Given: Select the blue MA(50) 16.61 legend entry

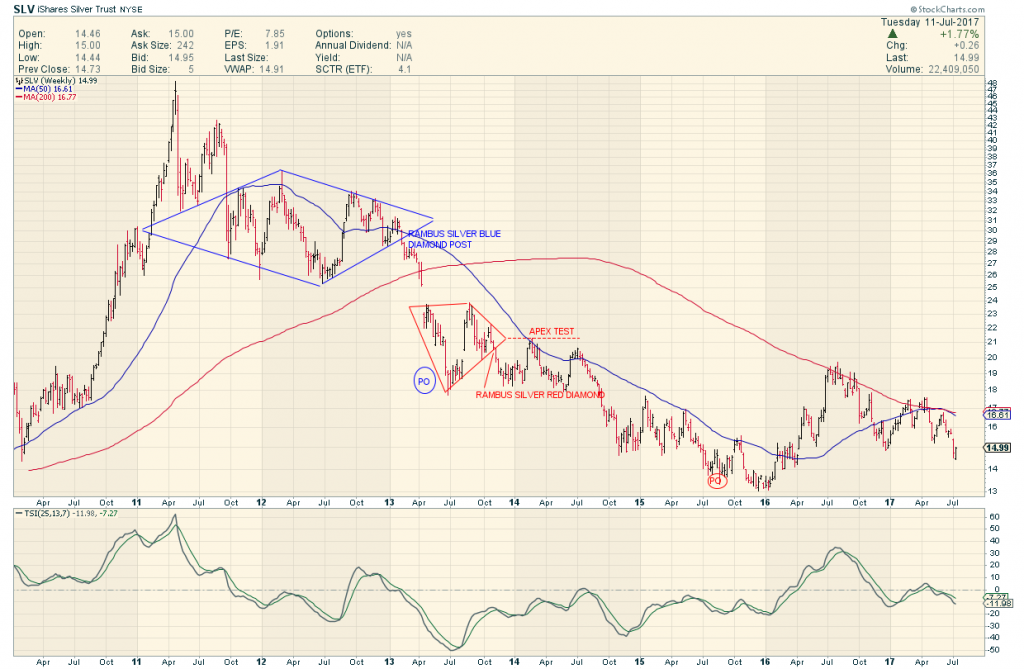Looking at the screenshot, I should point(44,89).
